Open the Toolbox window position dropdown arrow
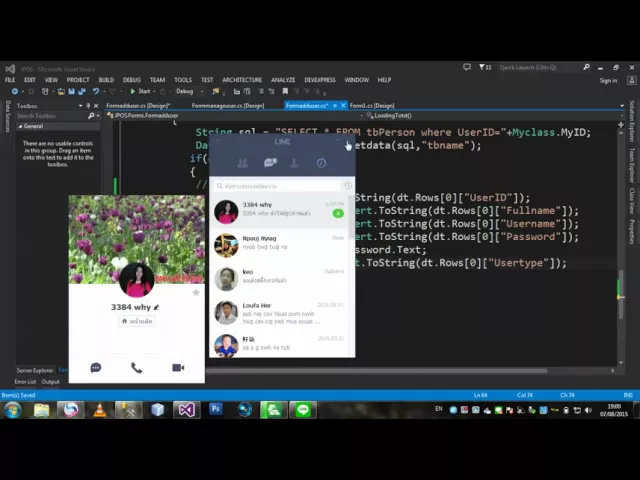 click(x=80, y=106)
